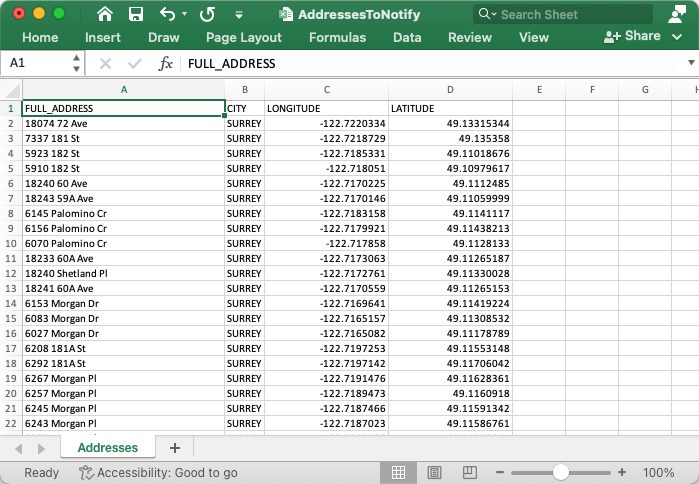Switch to the Page Layout ribbon tab
This screenshot has width=699, height=484.
[244, 37]
